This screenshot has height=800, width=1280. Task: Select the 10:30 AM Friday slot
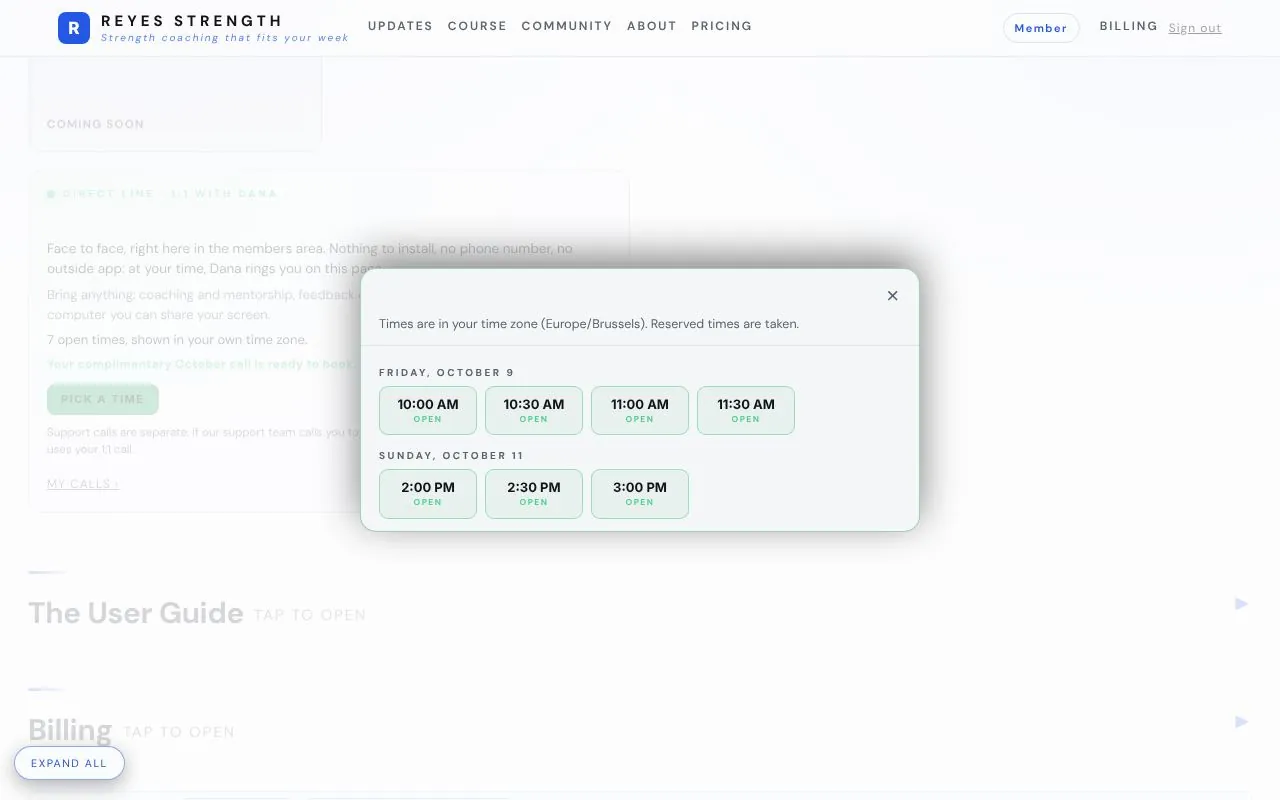[534, 410]
